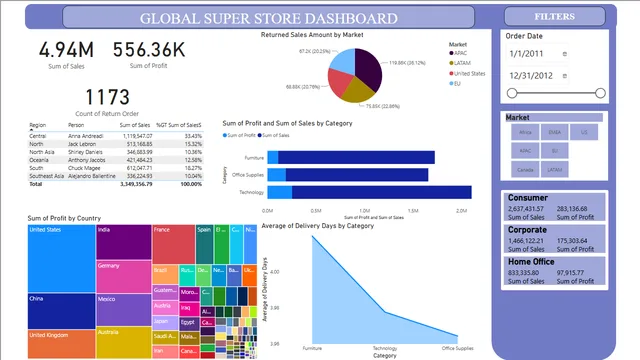640x360 pixels.
Task: Click the 119.88K (36.12%) pie data label
Action: point(407,63)
